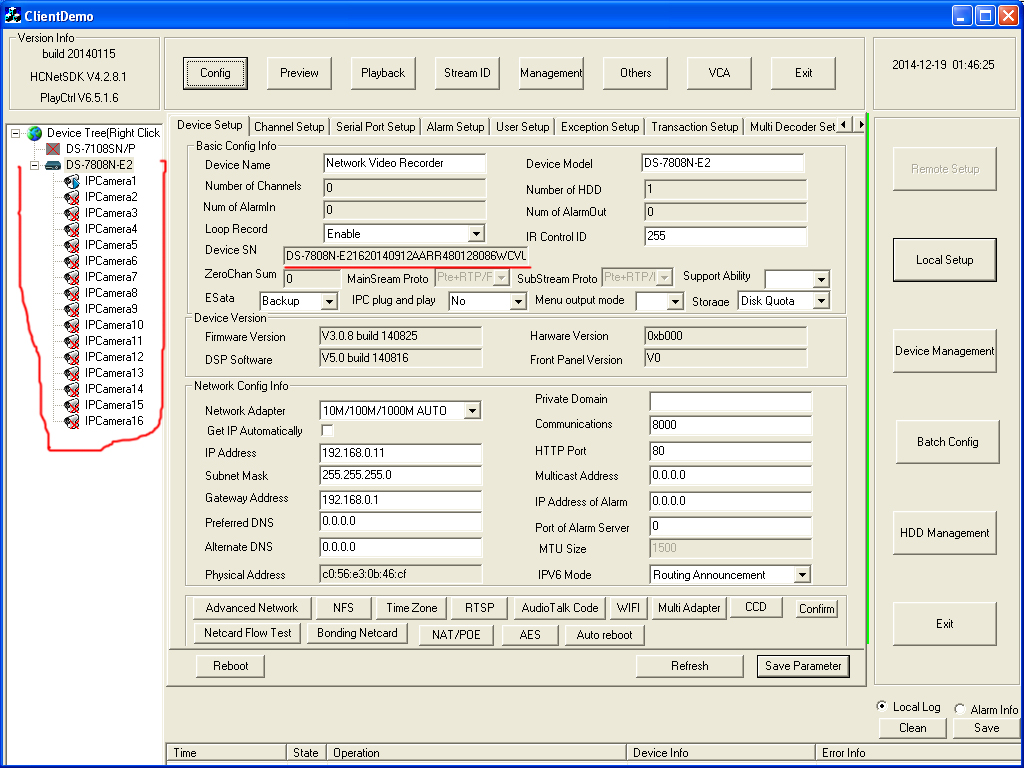This screenshot has width=1024, height=768.
Task: Open the Network Adapter dropdown
Action: pos(472,411)
